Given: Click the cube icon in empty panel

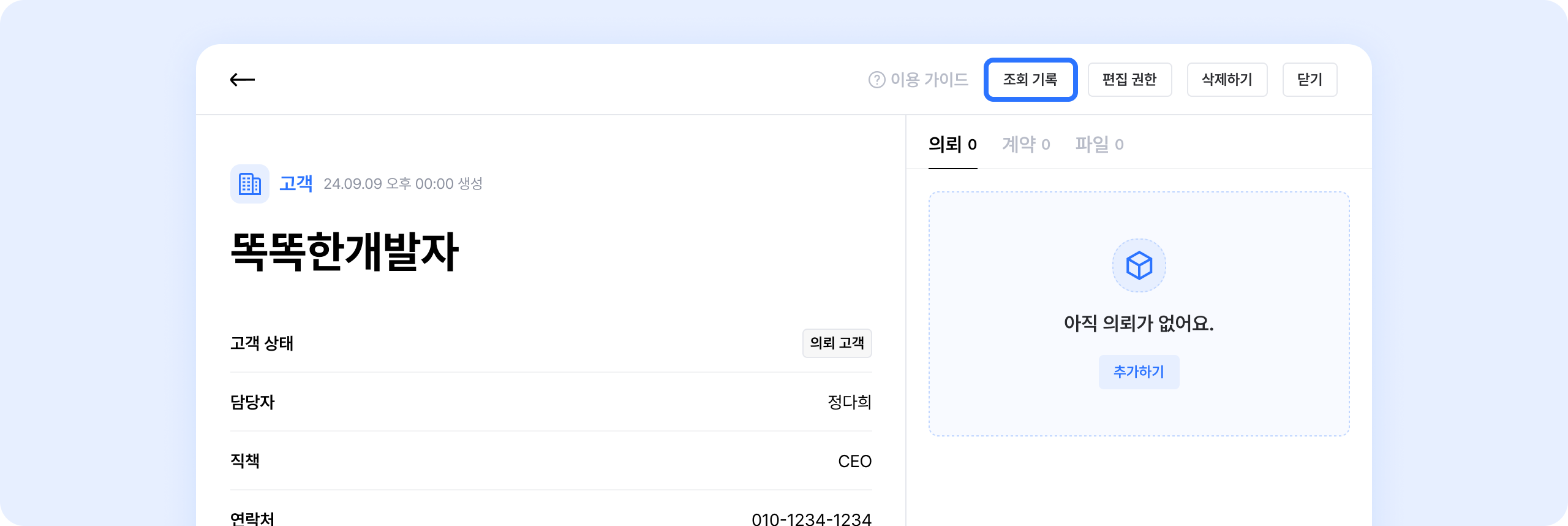Looking at the screenshot, I should 1139,265.
